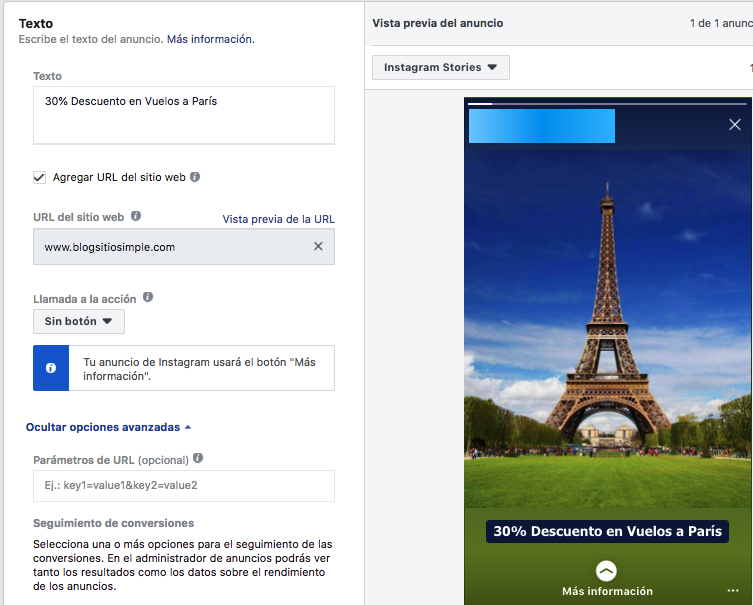Screen dimensions: 753x605
Task: Click the Seguimiento de conversiones heading
Action: 114,523
